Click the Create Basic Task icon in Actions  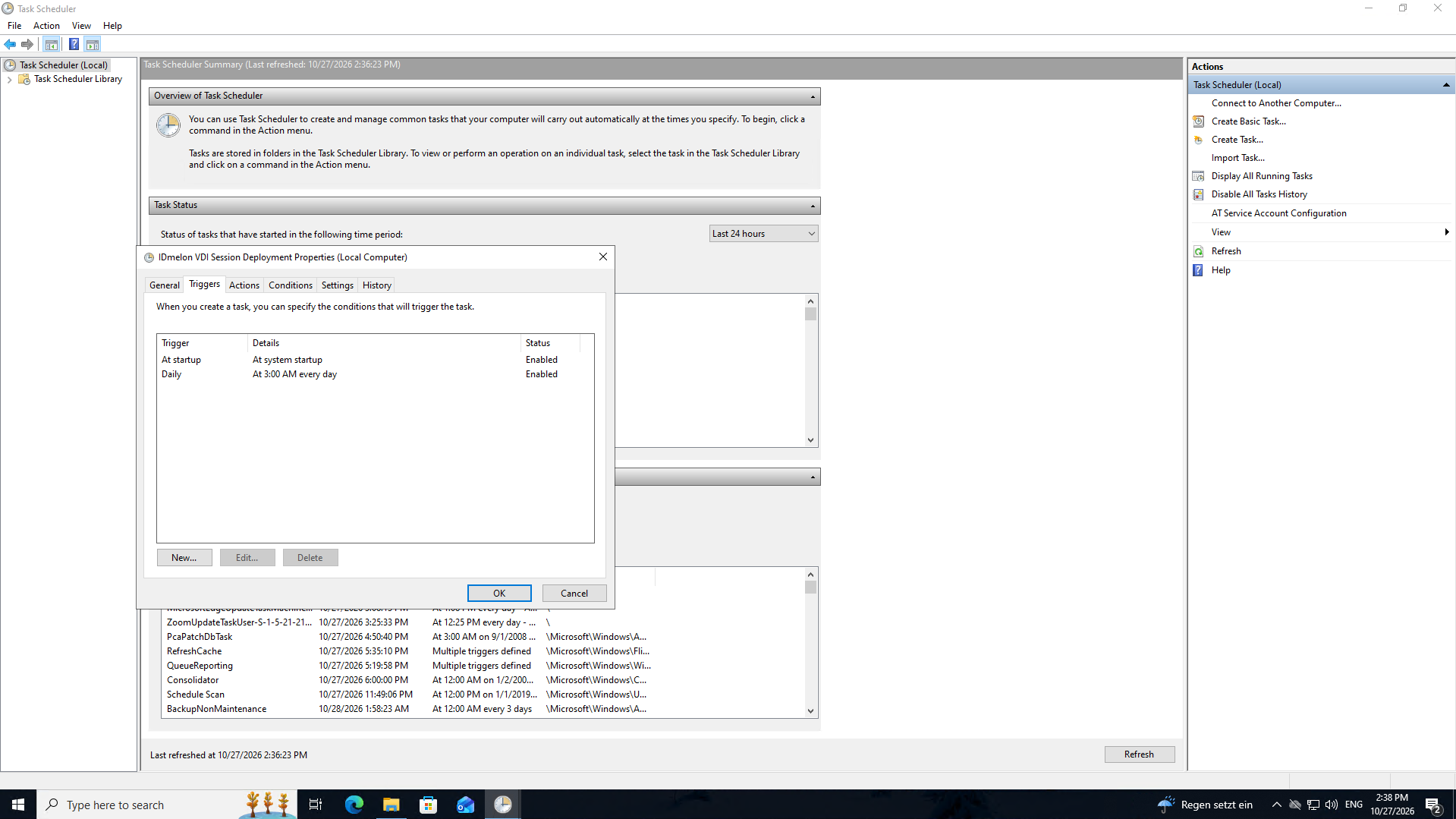tap(1199, 121)
